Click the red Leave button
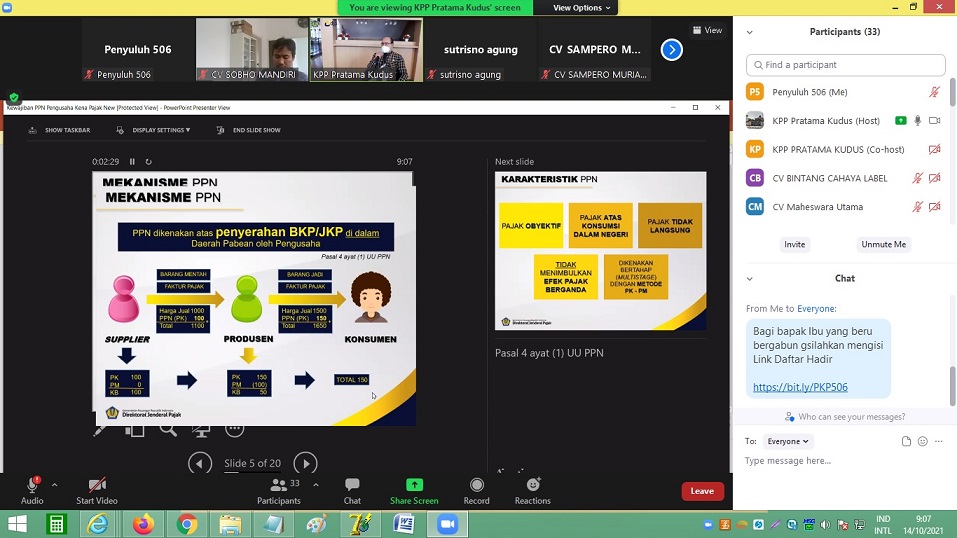The height and width of the screenshot is (538, 957). (x=702, y=491)
